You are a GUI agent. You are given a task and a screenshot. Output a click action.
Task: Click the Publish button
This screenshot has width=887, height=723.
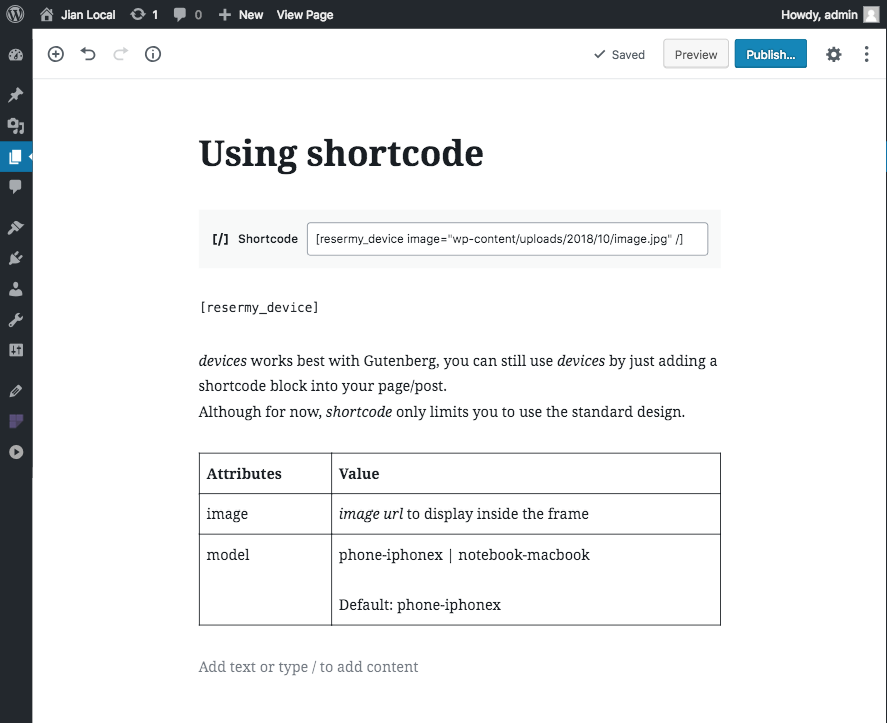tap(770, 54)
